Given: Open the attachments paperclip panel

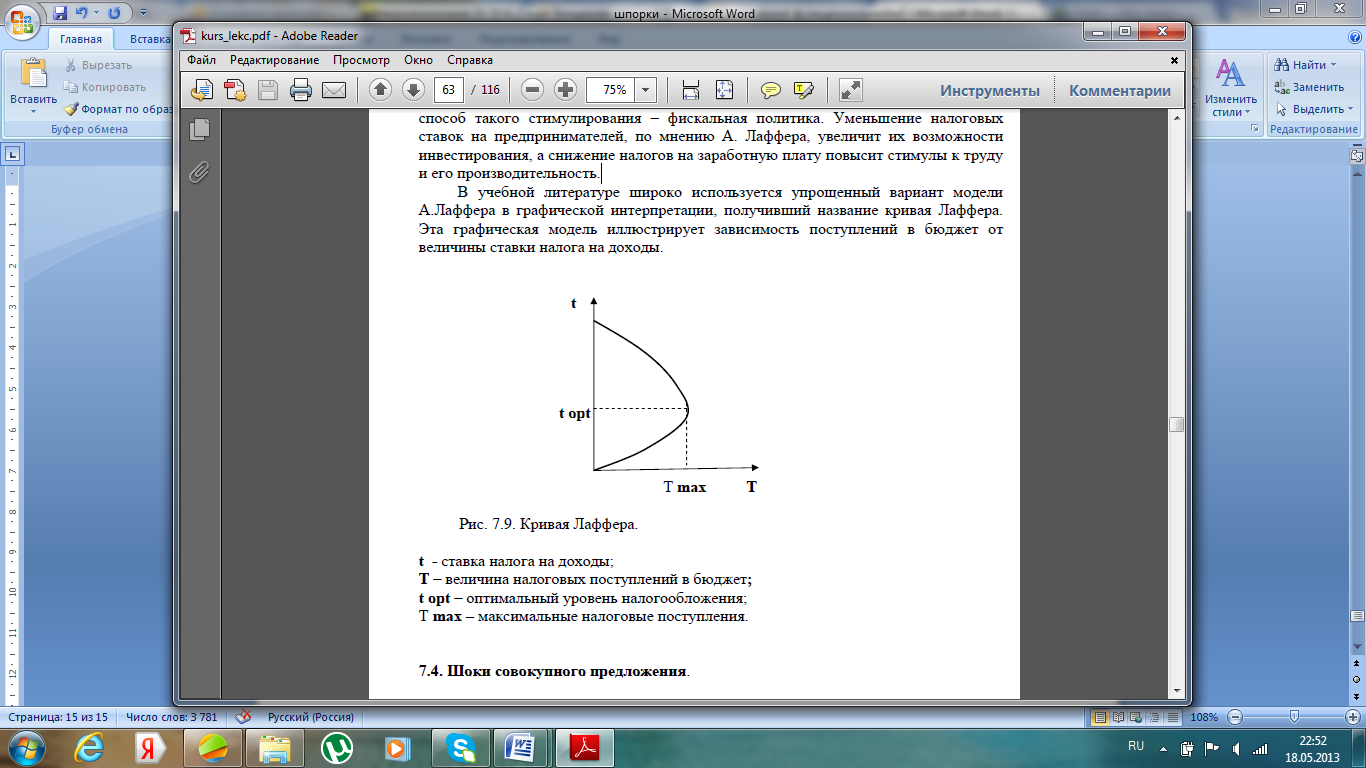Looking at the screenshot, I should (199, 172).
